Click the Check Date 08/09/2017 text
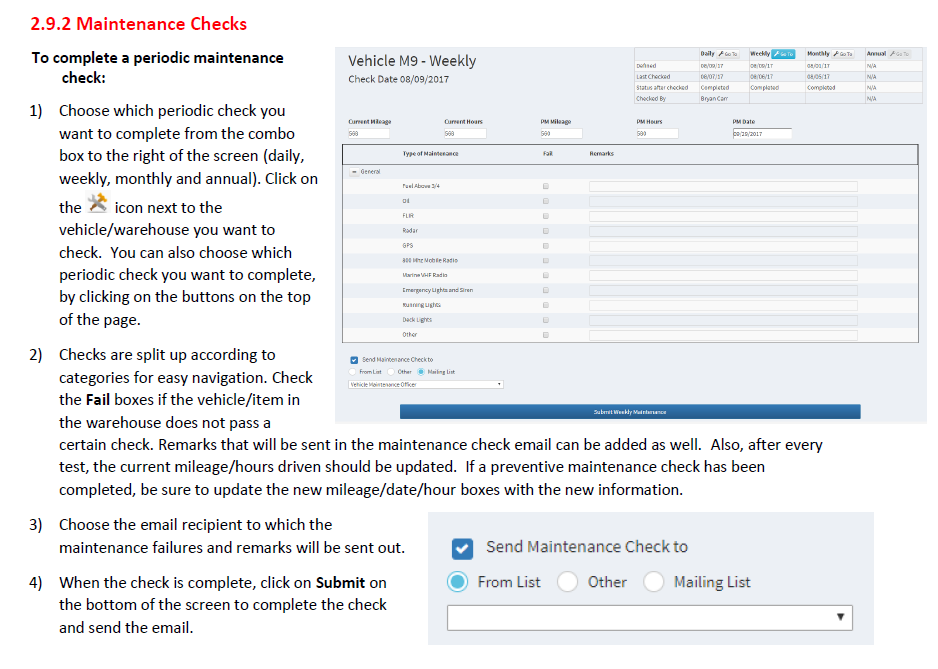Image resolution: width=938 pixels, height=669 pixels. coord(398,79)
